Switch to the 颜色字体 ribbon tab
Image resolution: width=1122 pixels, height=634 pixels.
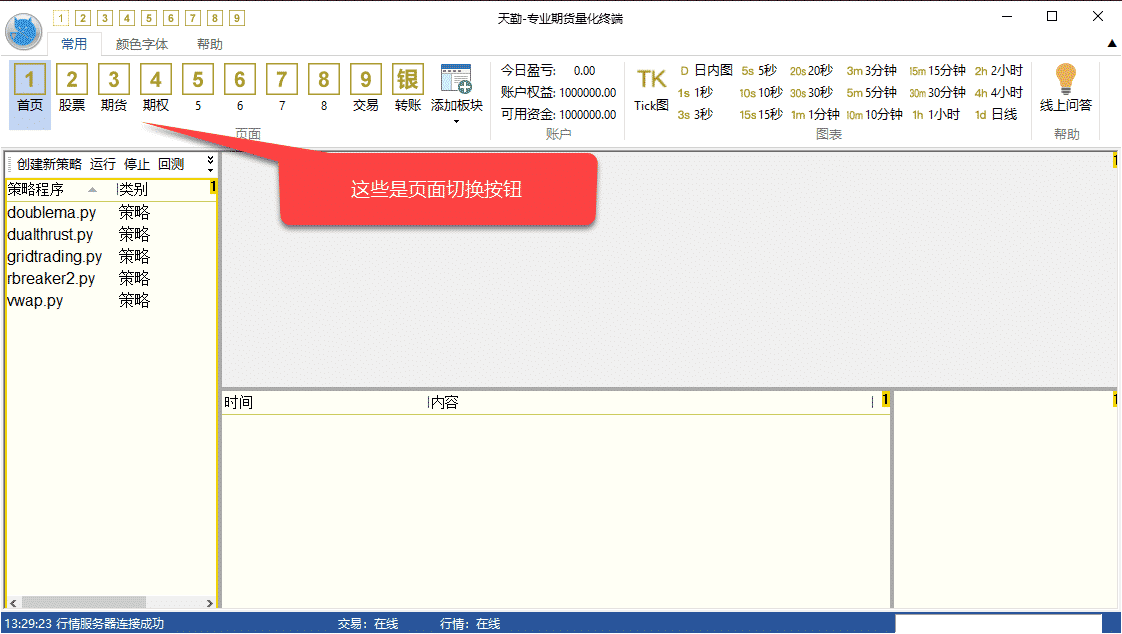(x=142, y=44)
